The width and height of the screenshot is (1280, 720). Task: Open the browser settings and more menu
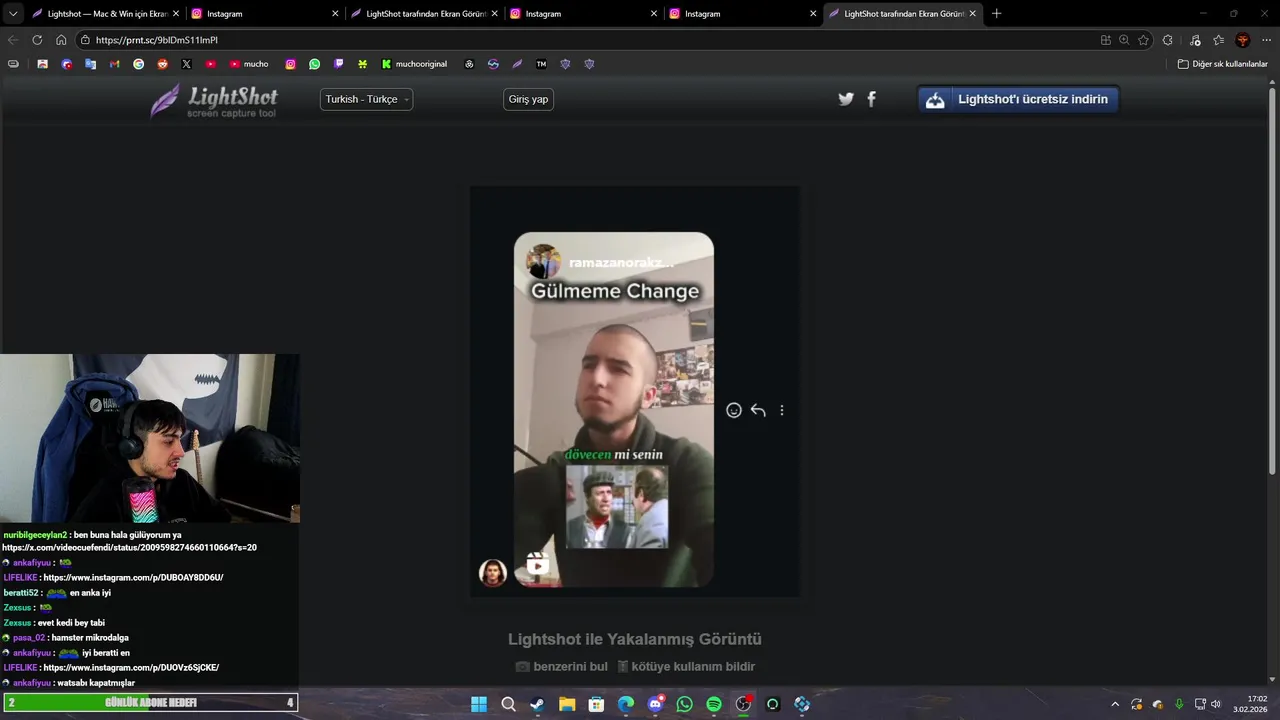(x=1266, y=40)
